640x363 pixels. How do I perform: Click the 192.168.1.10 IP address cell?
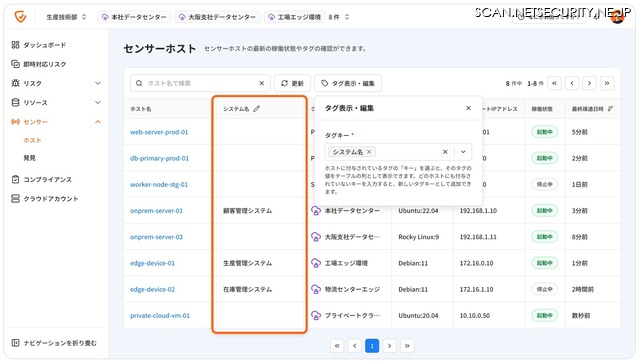[x=478, y=211]
